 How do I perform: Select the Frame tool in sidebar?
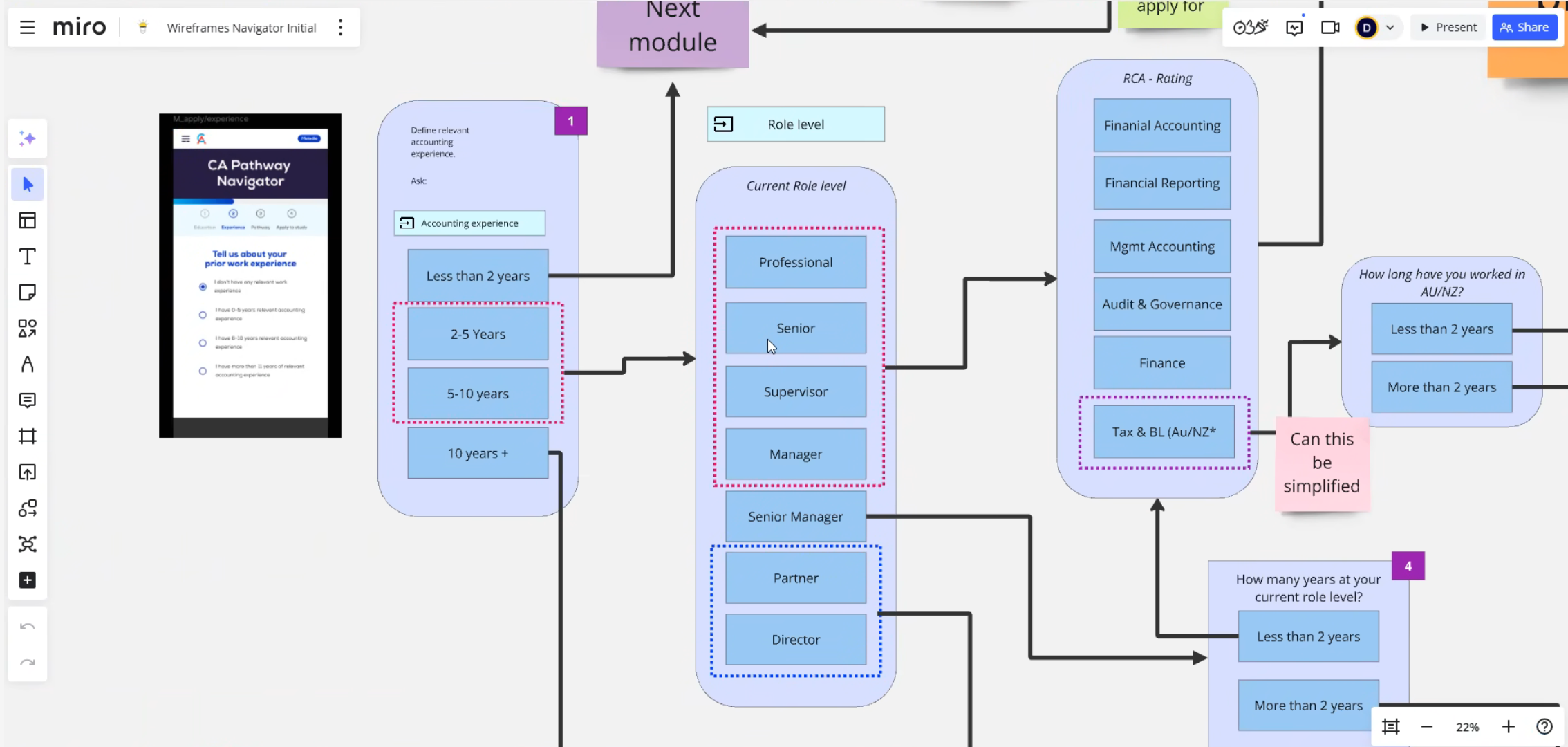coord(28,436)
